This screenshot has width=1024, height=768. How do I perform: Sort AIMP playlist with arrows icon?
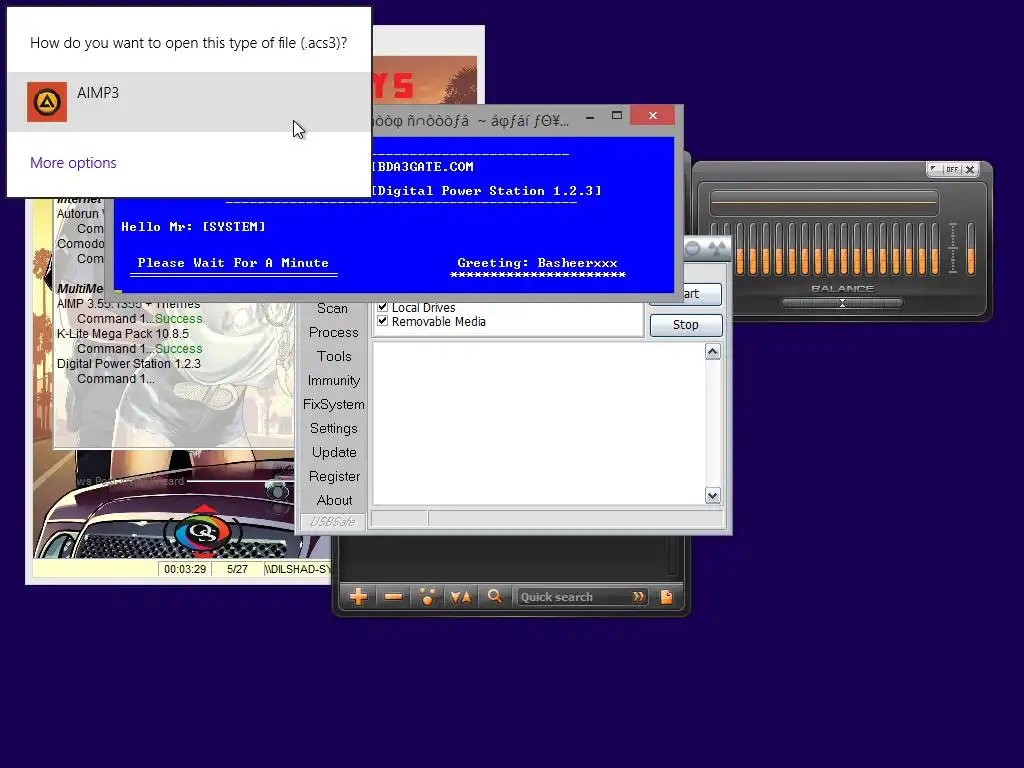461,596
